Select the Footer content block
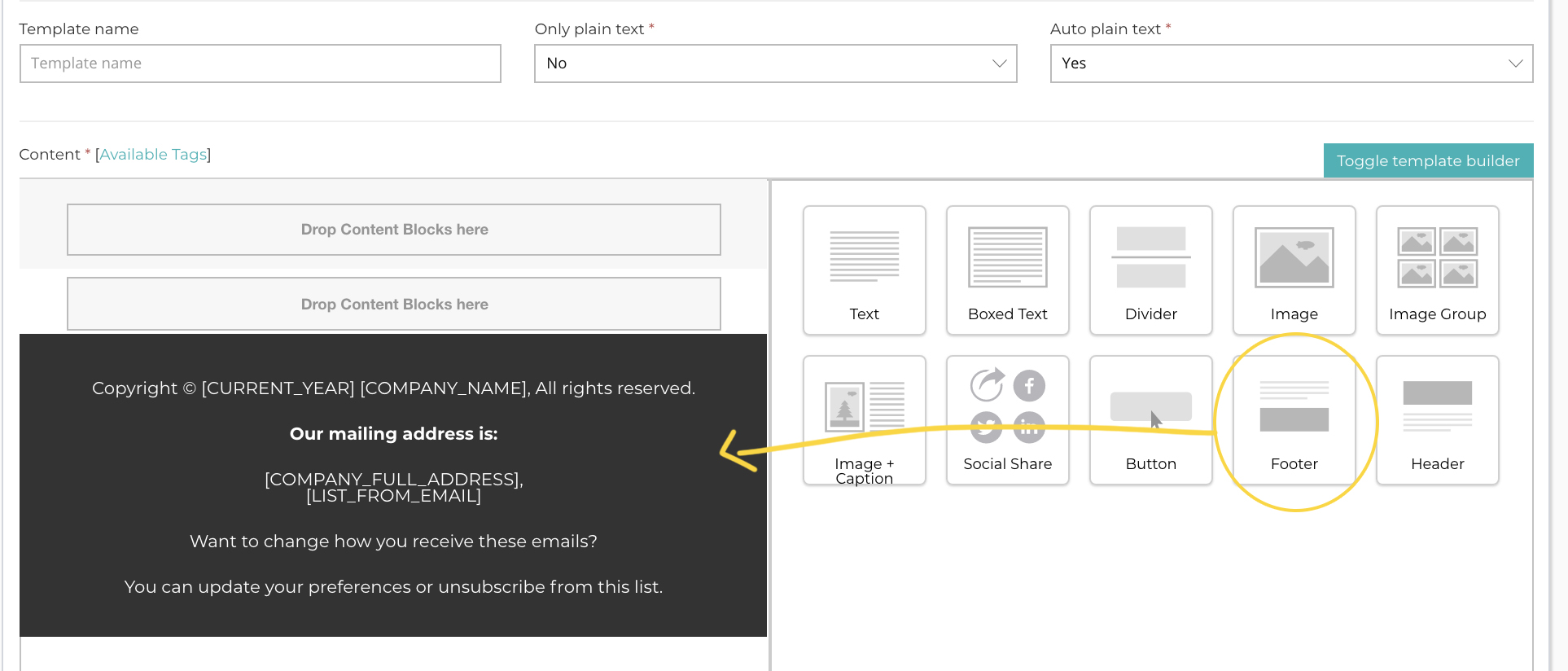1568x671 pixels. pos(1294,420)
